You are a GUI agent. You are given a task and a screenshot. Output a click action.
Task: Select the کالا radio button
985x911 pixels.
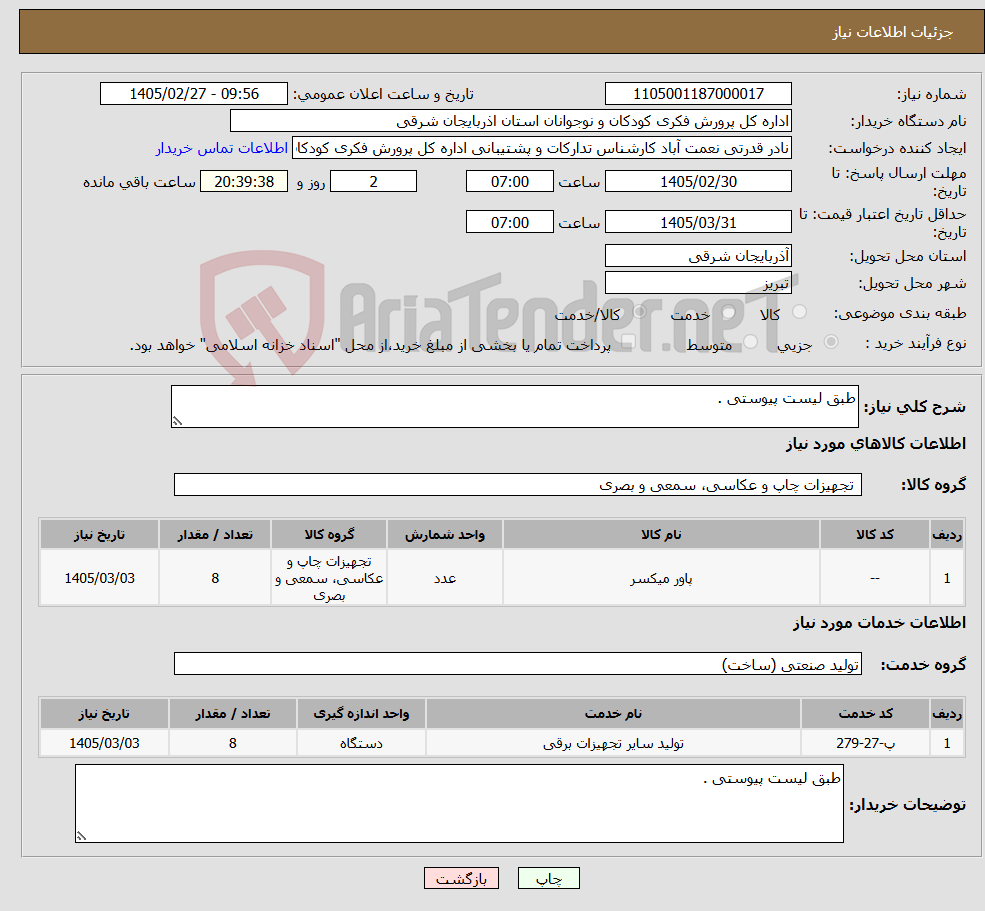(x=800, y=312)
